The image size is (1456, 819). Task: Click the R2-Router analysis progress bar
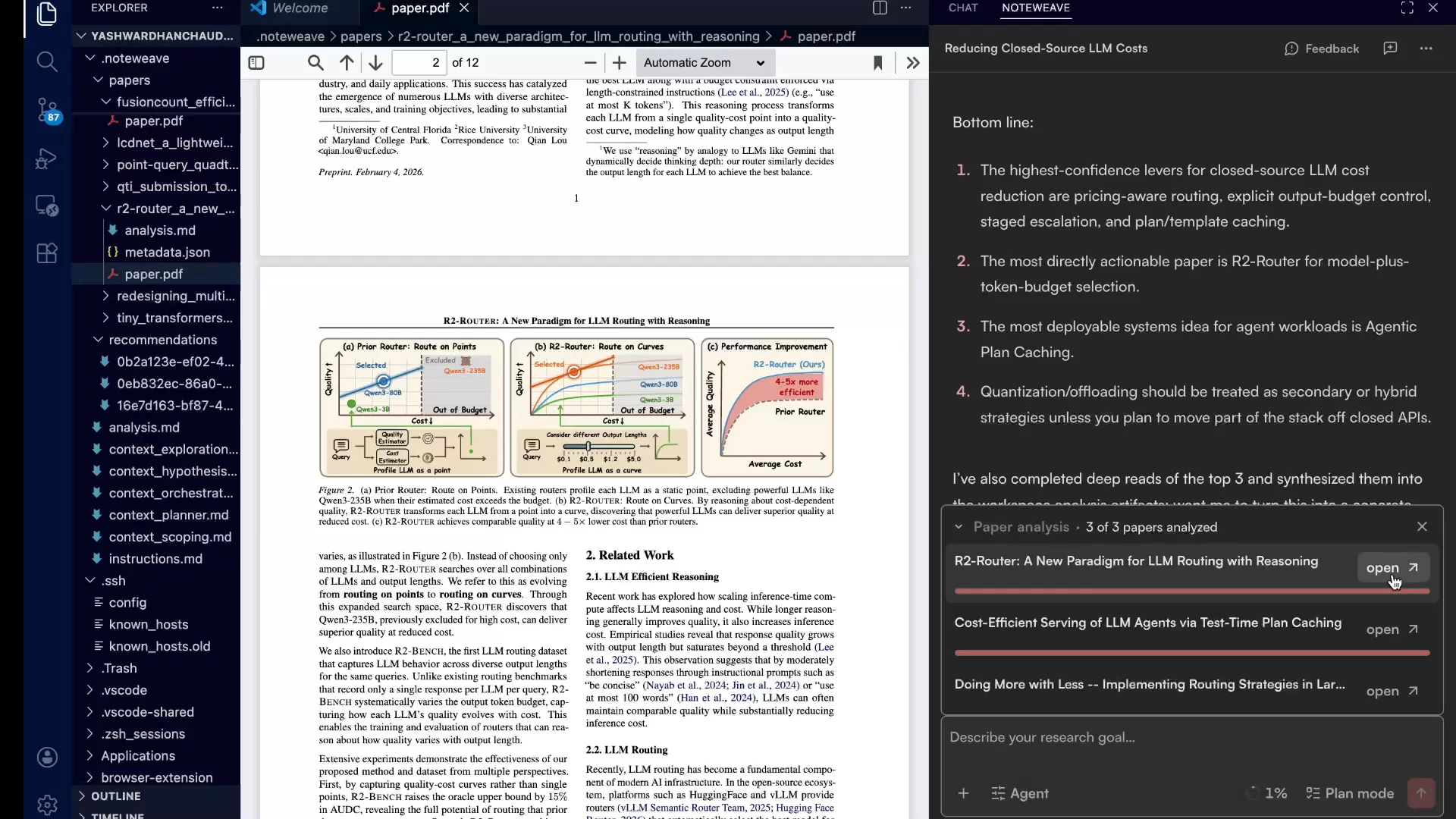(1192, 591)
